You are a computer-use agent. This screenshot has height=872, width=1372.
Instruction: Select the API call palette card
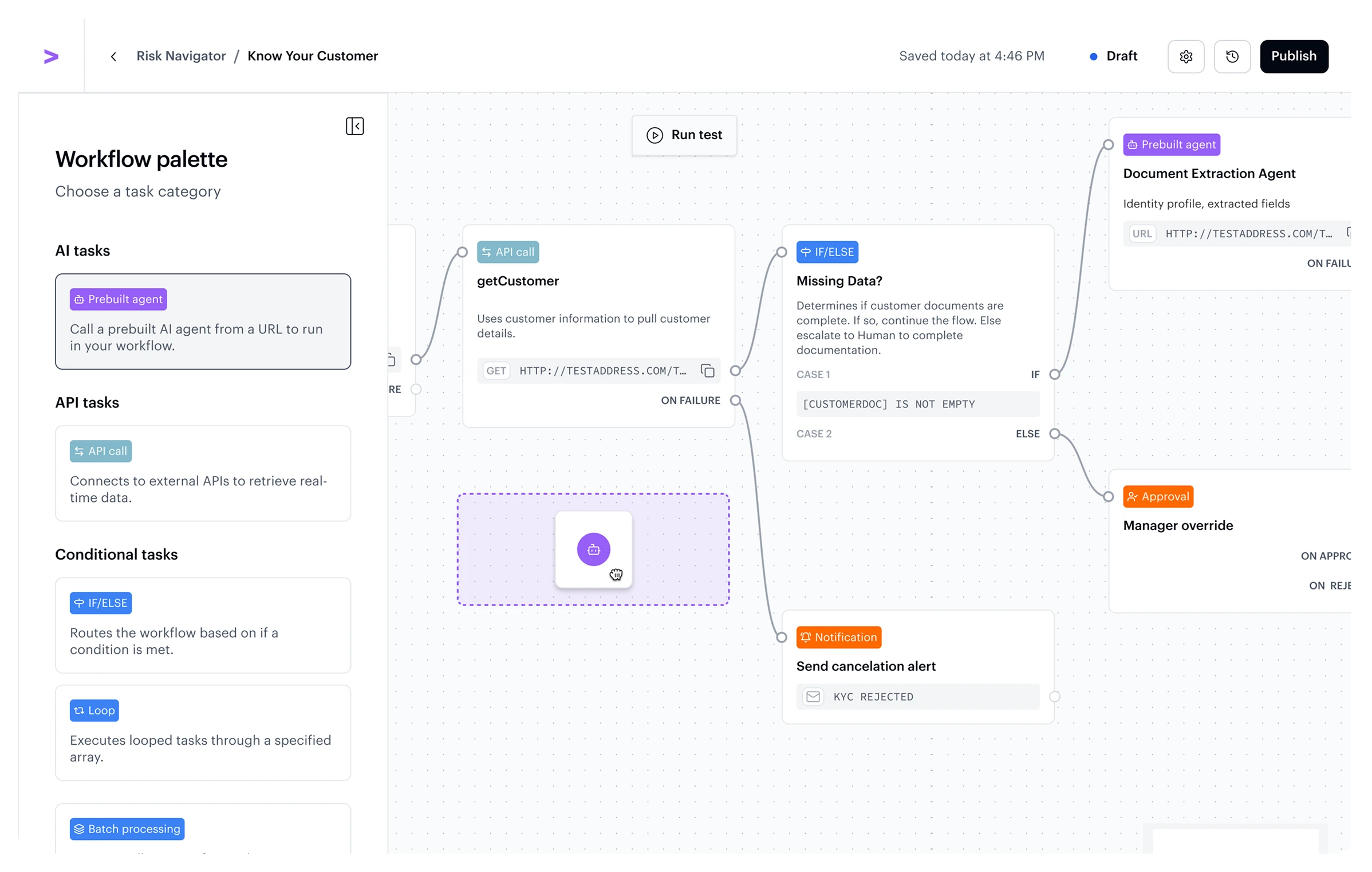[203, 473]
